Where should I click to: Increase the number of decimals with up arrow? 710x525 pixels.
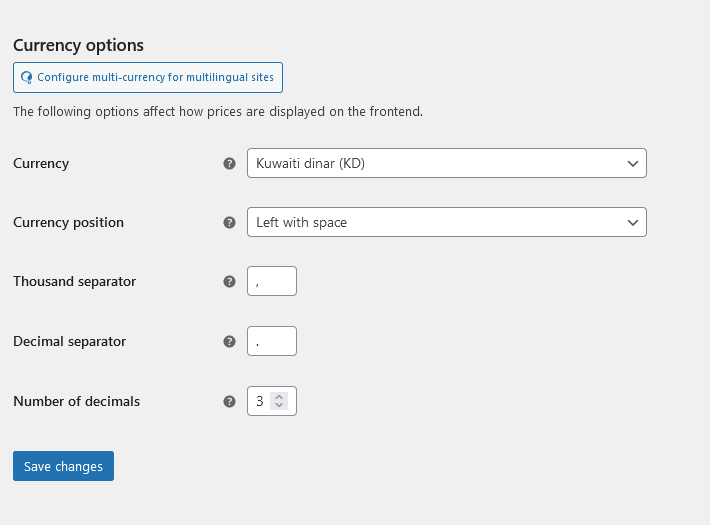coord(279,396)
